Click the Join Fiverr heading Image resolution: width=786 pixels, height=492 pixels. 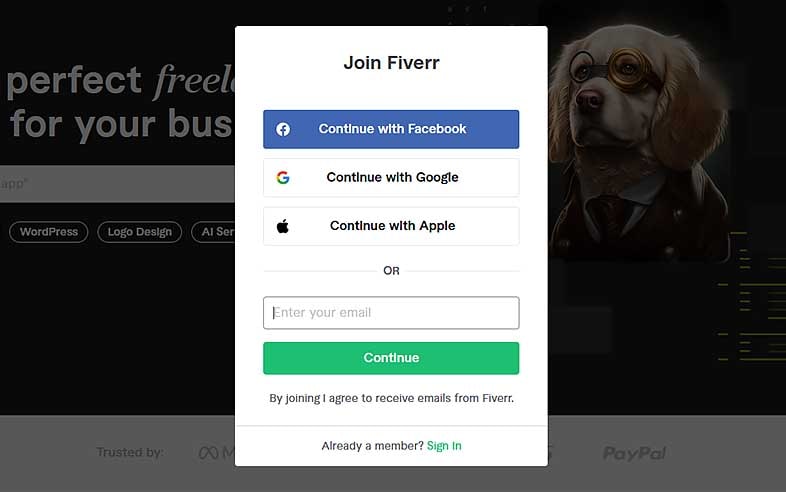tap(391, 63)
